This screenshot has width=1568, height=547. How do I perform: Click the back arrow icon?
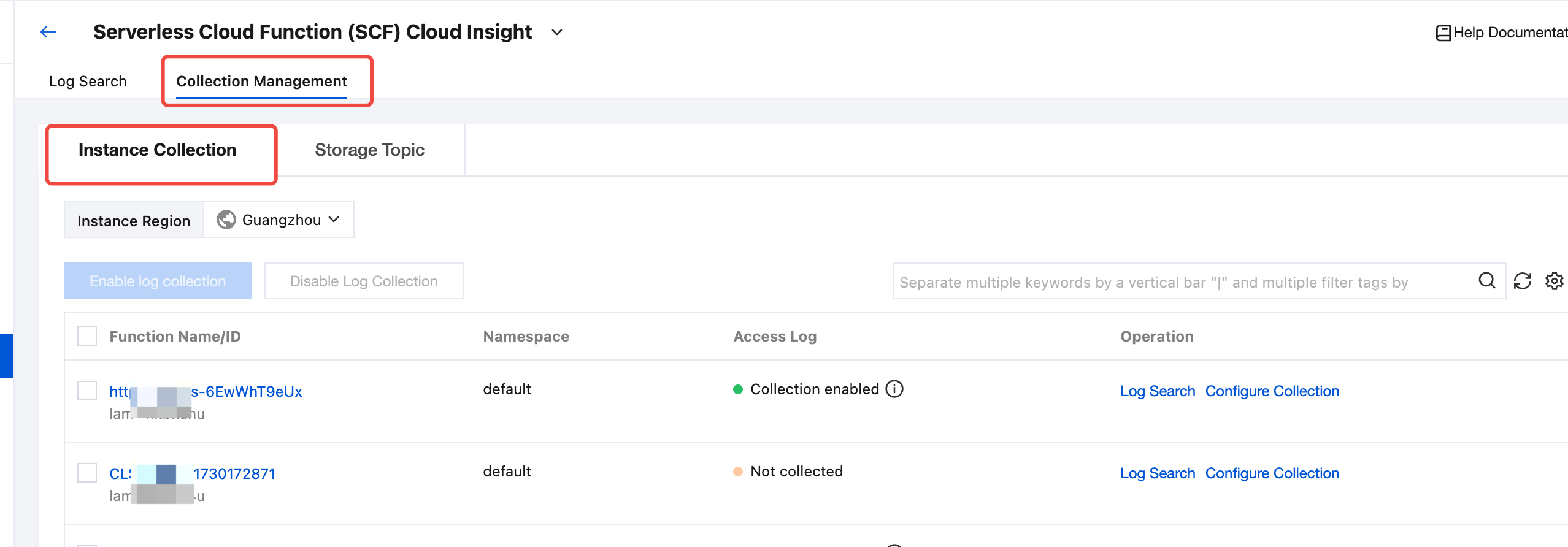pos(48,32)
